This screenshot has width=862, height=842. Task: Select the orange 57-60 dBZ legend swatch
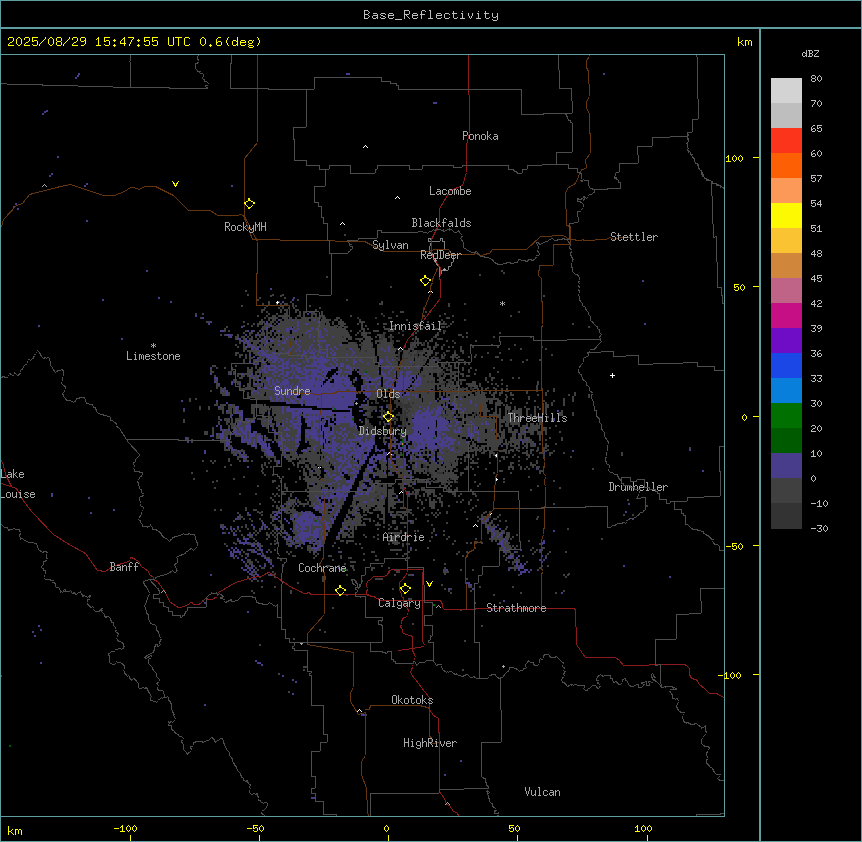786,165
